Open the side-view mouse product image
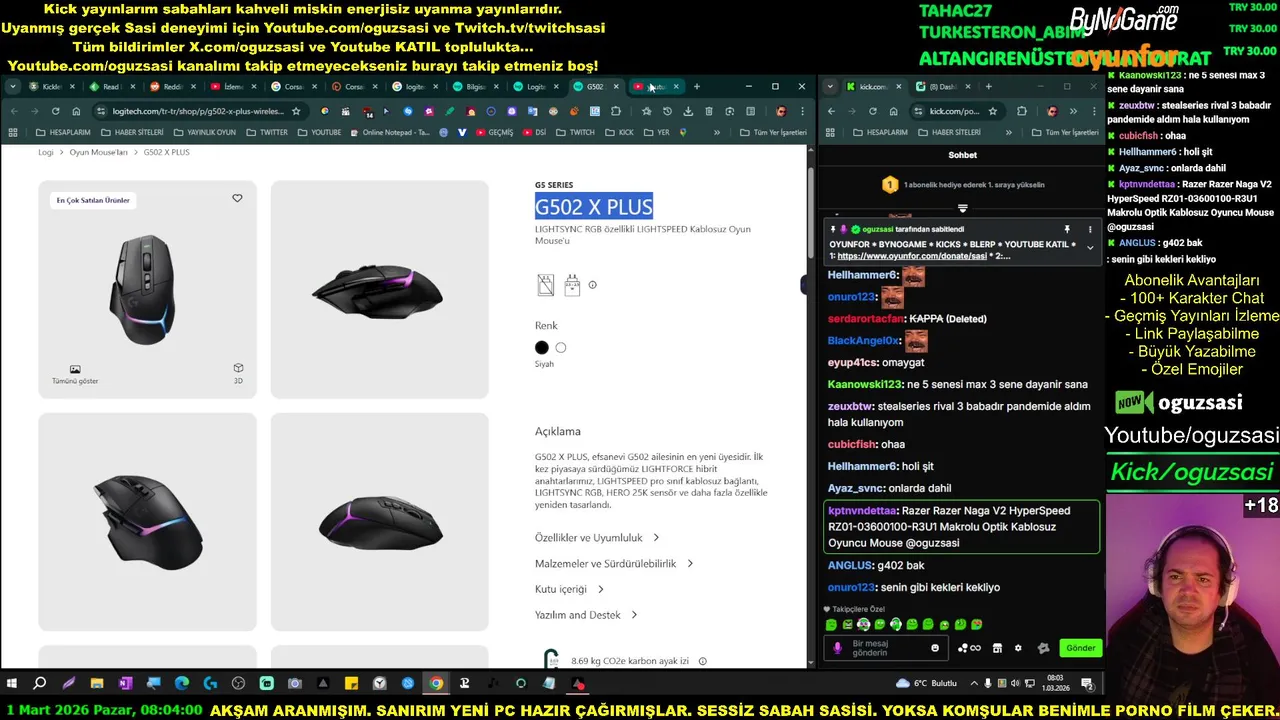Viewport: 1280px width, 720px height. [379, 290]
